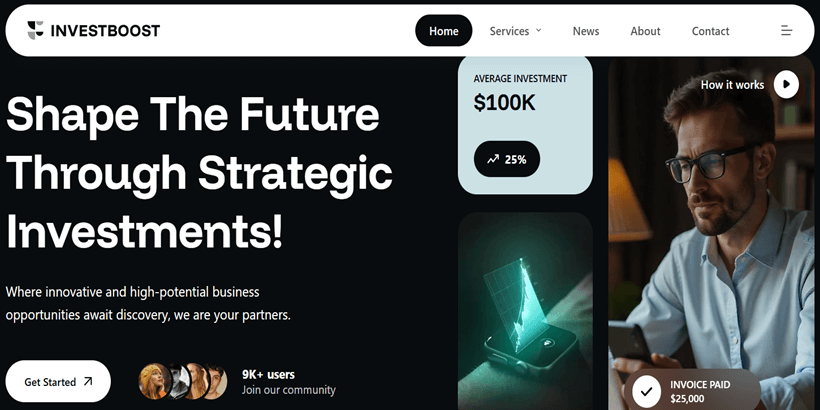Play the How it works video
This screenshot has height=410, width=820.
(x=786, y=85)
